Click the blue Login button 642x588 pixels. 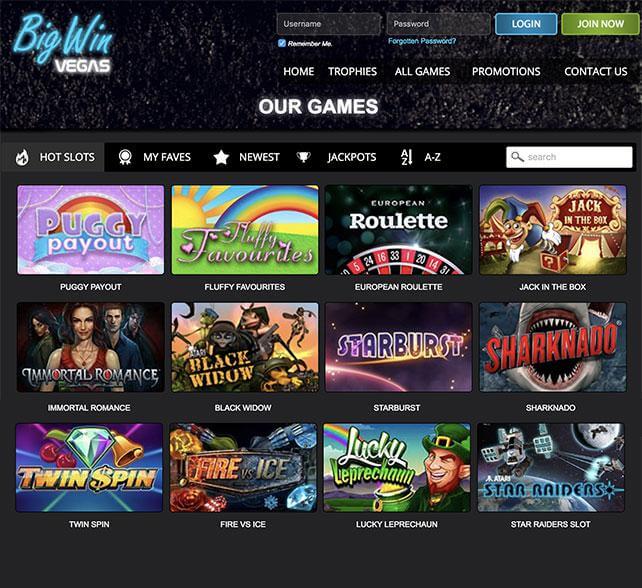pos(526,24)
